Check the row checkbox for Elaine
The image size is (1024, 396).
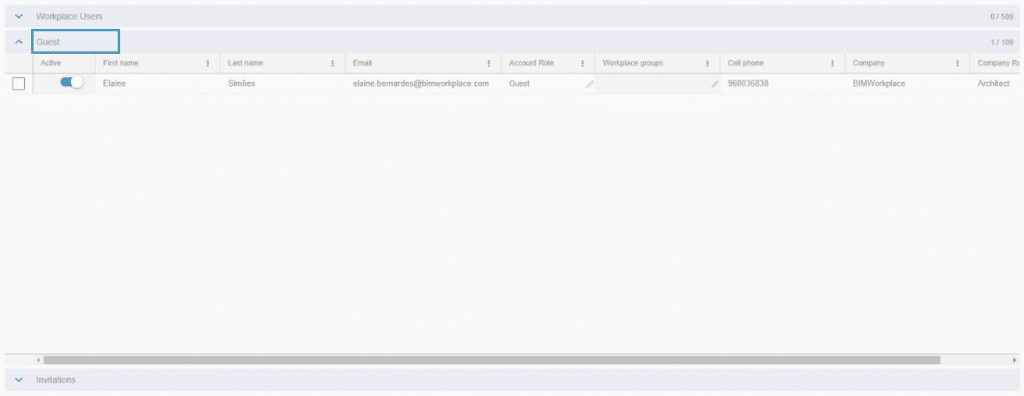(x=19, y=84)
